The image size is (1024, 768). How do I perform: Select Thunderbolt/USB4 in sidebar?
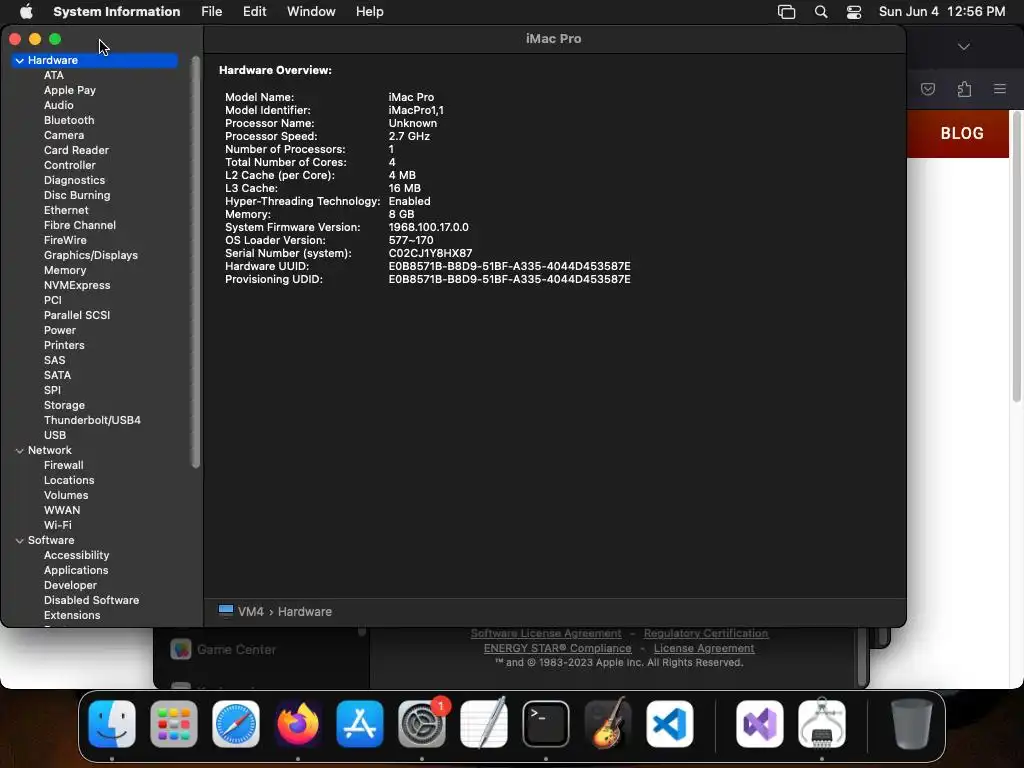[x=92, y=420]
